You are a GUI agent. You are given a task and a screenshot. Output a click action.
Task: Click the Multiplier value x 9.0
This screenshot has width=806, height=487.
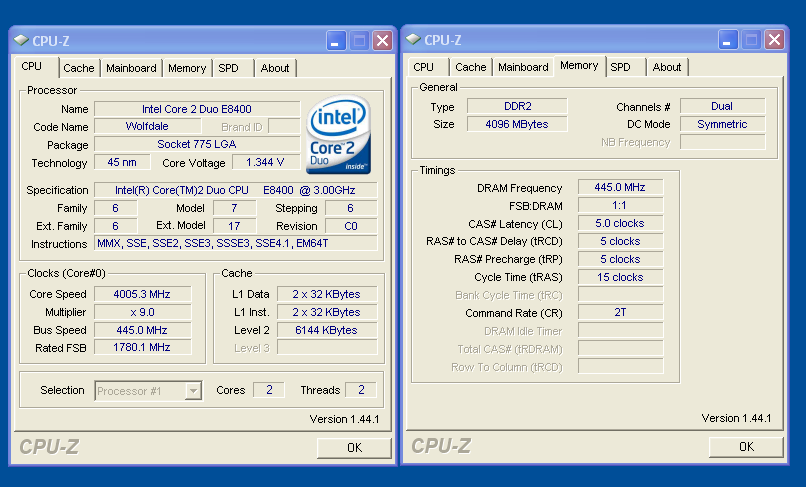[142, 312]
